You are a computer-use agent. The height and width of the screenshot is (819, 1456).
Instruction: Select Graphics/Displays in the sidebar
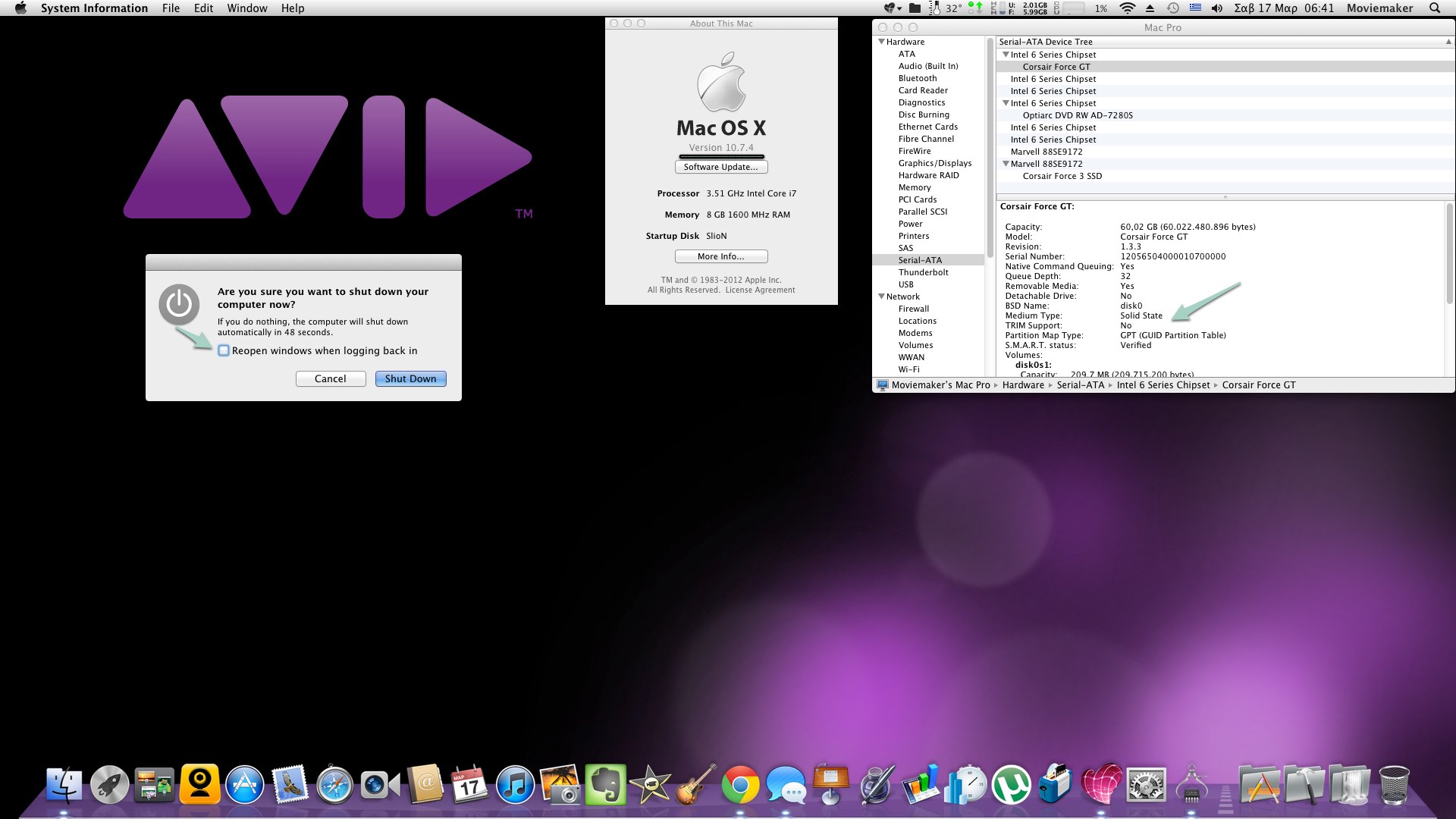coord(935,163)
